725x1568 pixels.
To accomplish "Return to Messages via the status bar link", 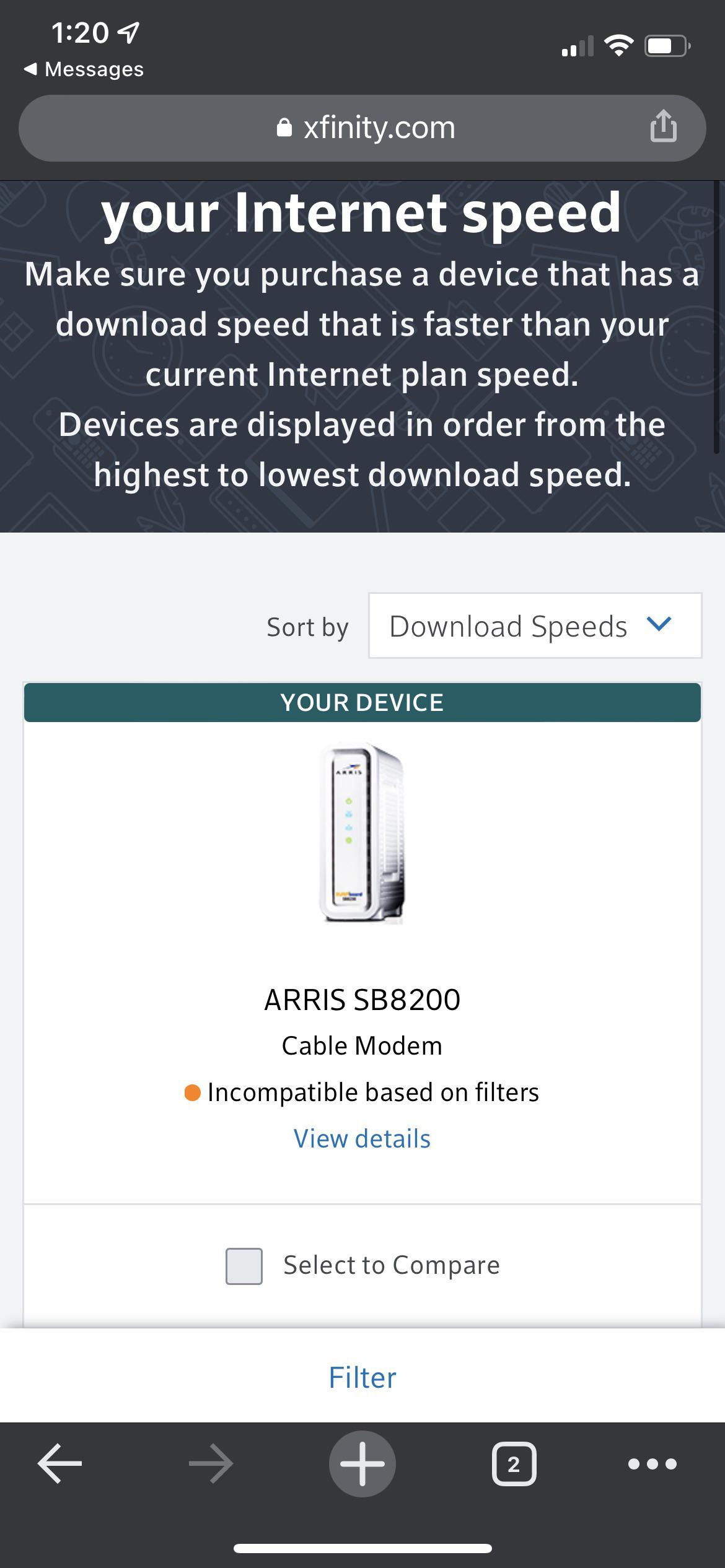I will pyautogui.click(x=84, y=69).
